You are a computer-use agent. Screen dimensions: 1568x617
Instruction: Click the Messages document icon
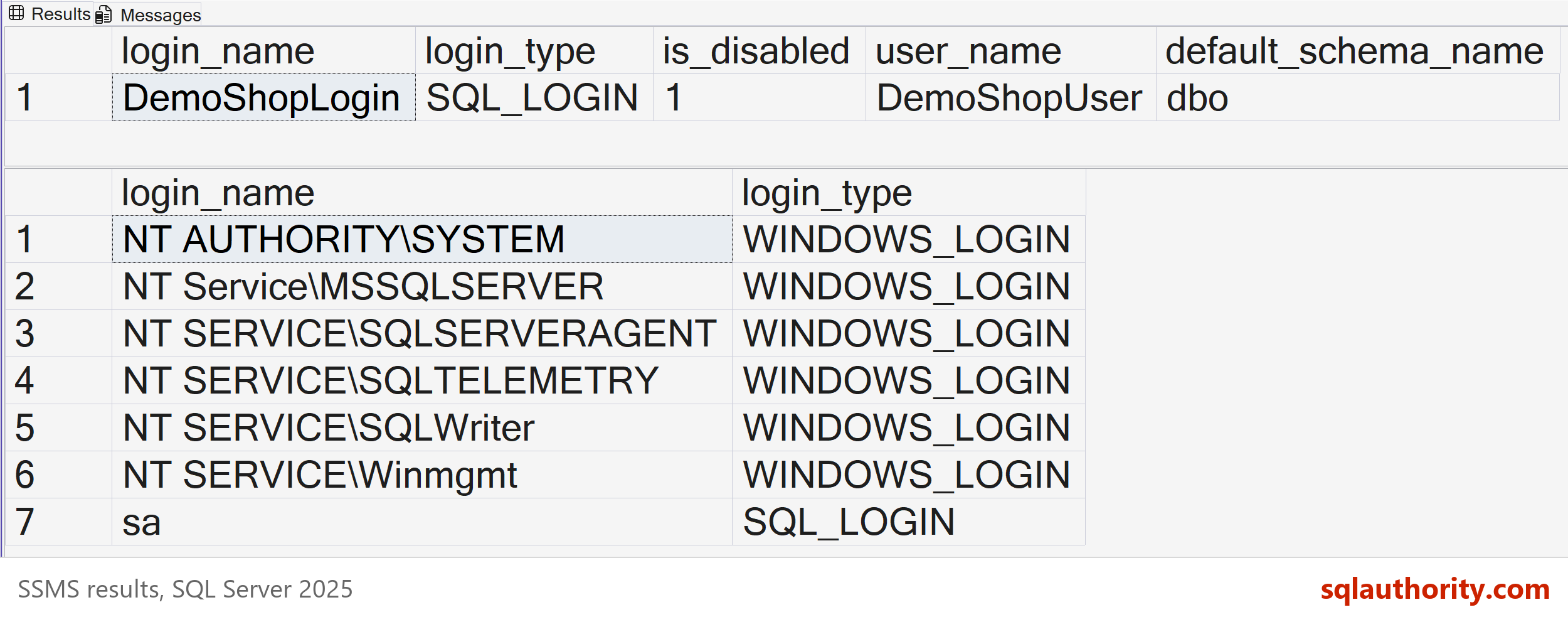(x=103, y=14)
